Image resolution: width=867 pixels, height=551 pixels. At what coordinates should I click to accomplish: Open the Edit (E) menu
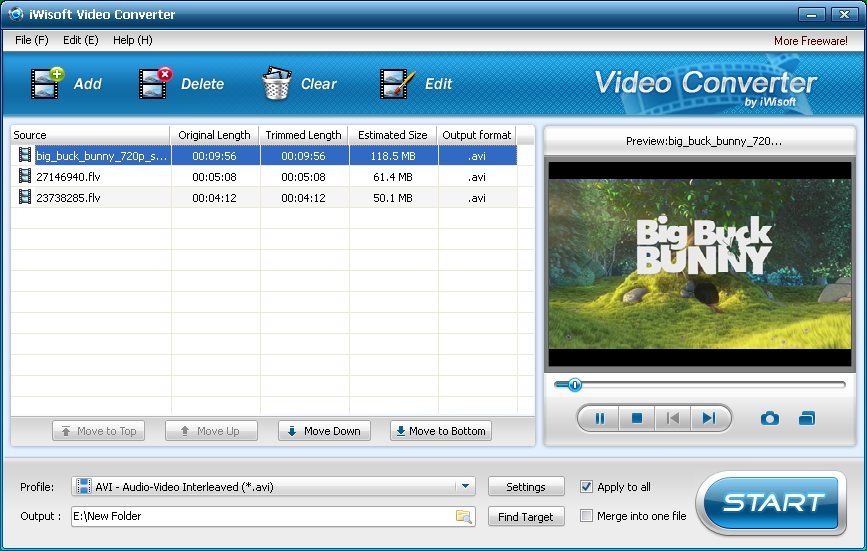pos(81,40)
